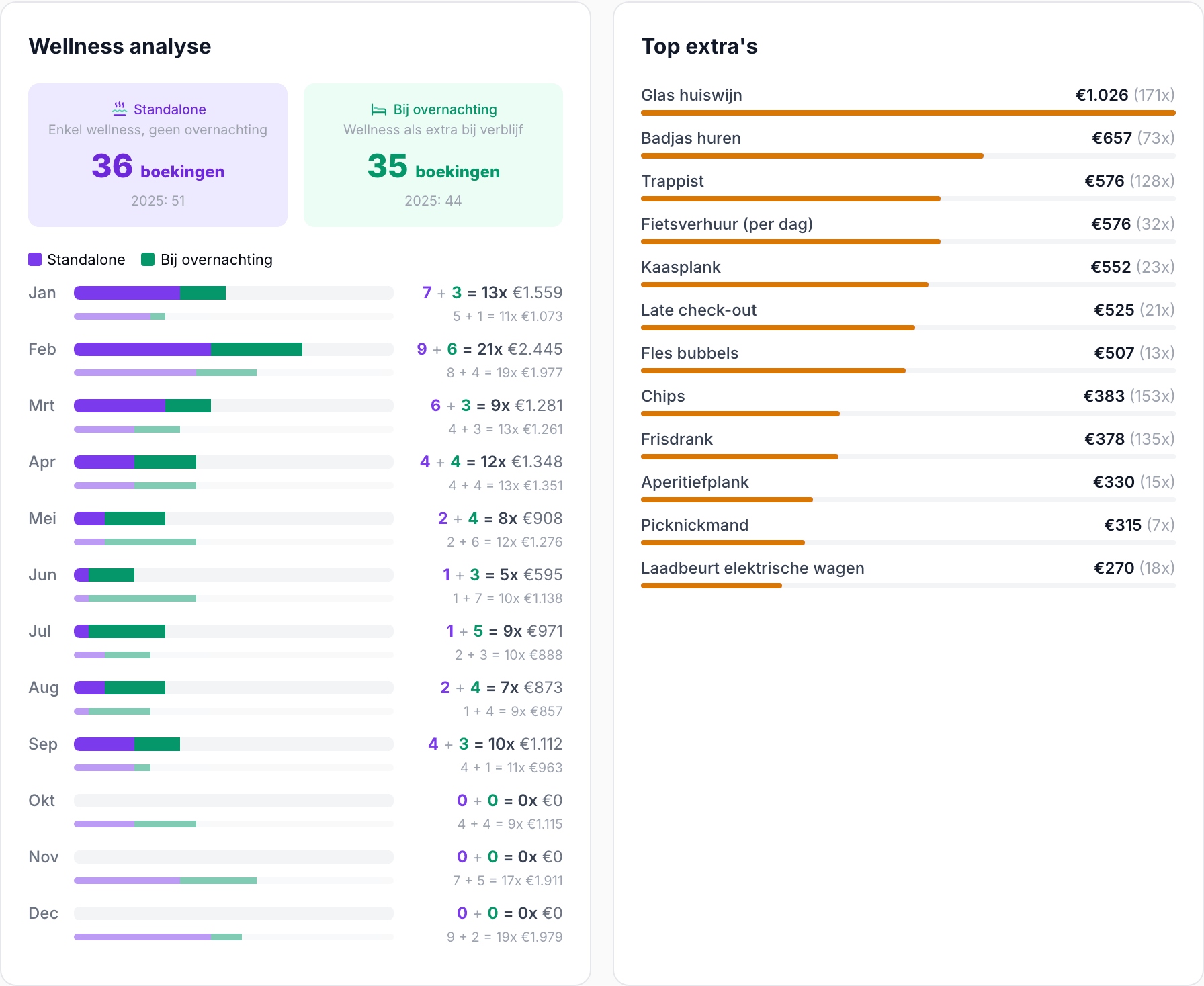The width and height of the screenshot is (1204, 986).
Task: Click the bed icon beside Bij overnachting
Action: [x=379, y=109]
